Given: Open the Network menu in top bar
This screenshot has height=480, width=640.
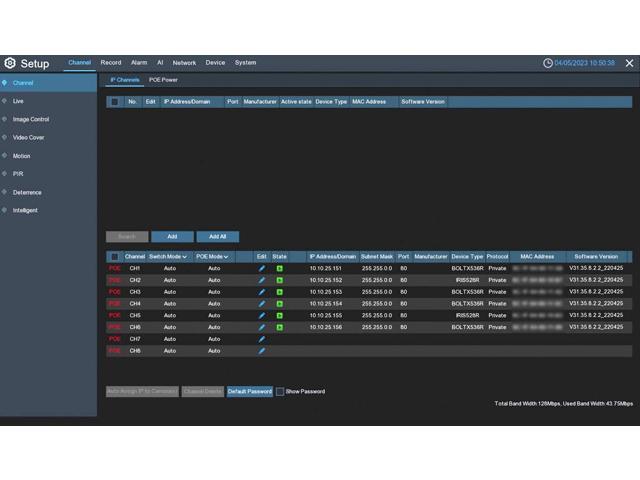Looking at the screenshot, I should [x=184, y=63].
